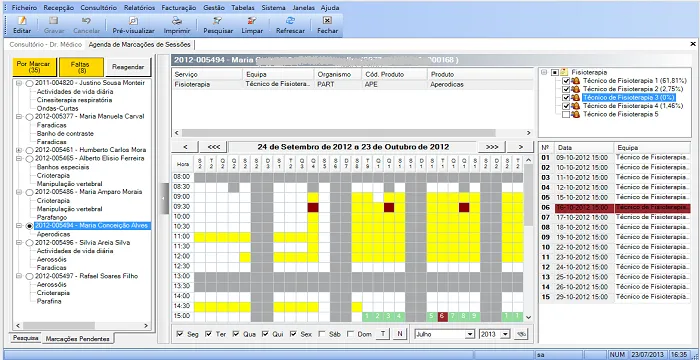
Task: Toggle the Ter weekday checkbox
Action: (208, 334)
